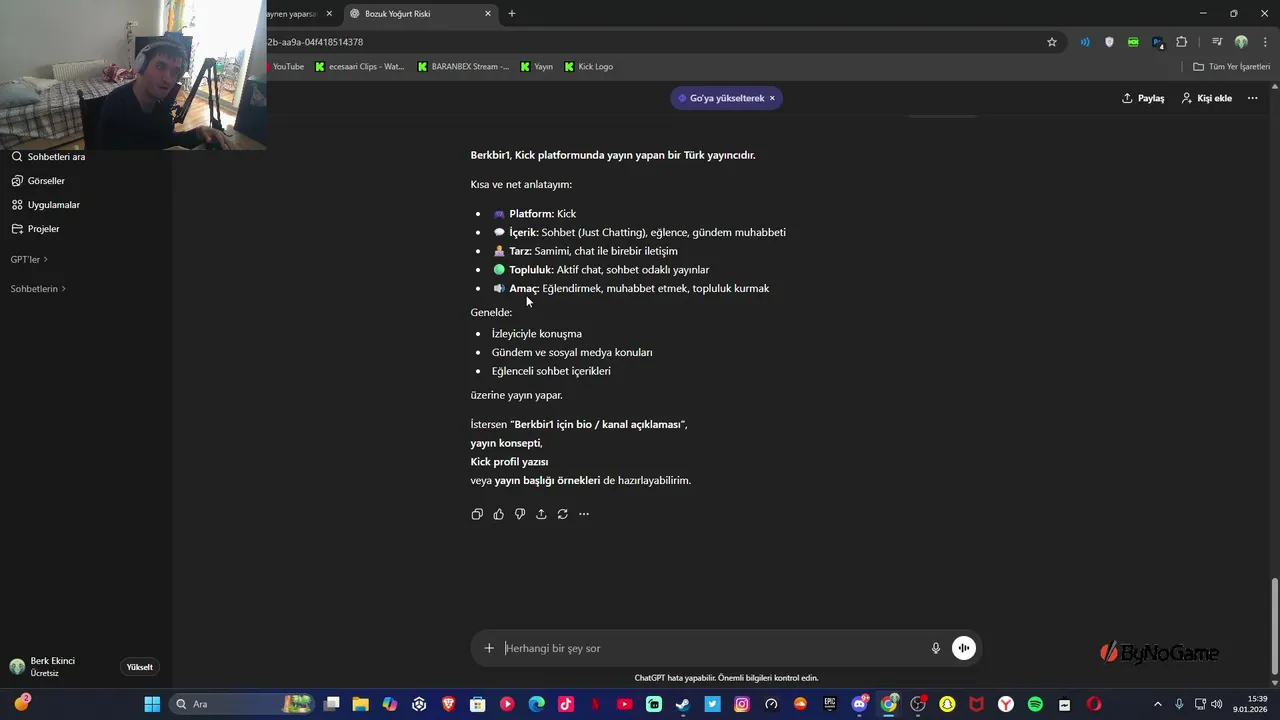The height and width of the screenshot is (720, 1280).
Task: Bookmark this page with the star icon
Action: (x=1052, y=42)
